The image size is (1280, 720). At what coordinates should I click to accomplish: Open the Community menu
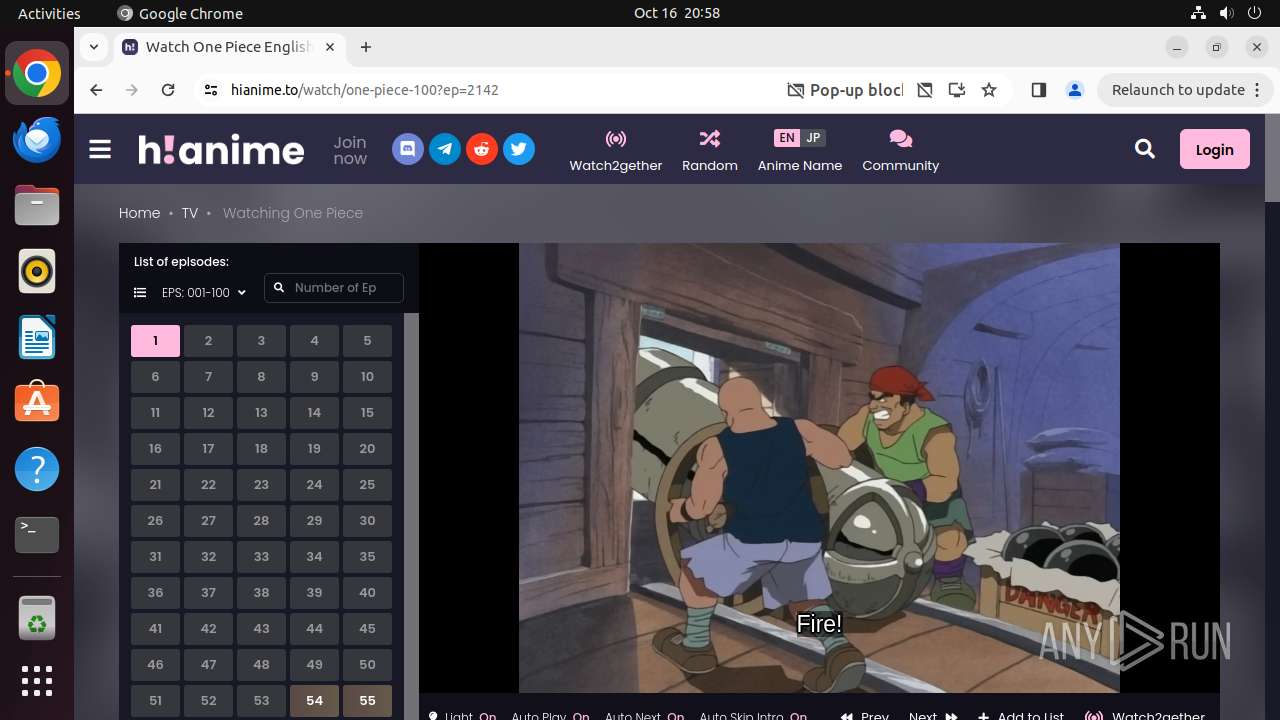(x=901, y=151)
